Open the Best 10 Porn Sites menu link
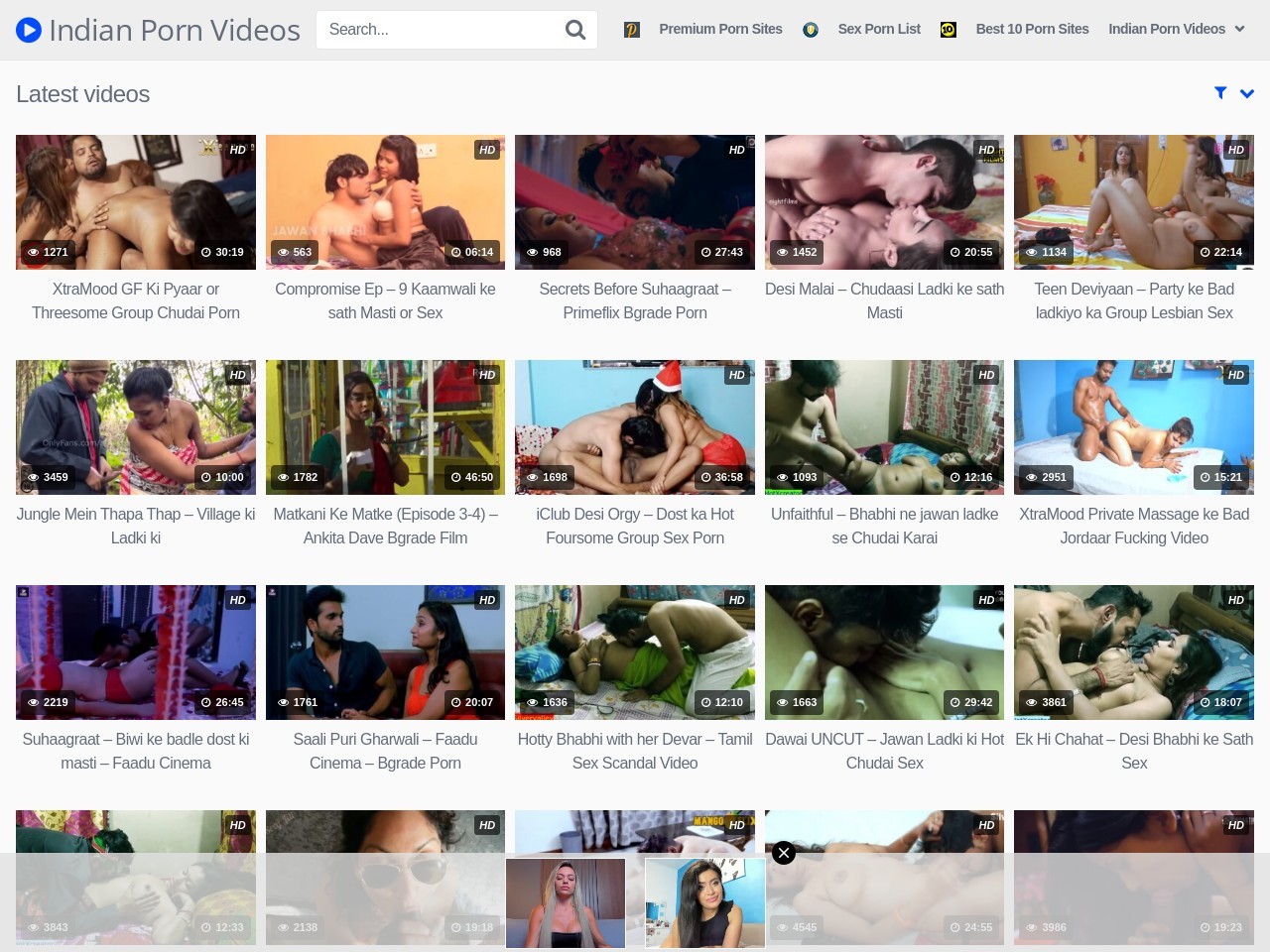 point(1032,30)
